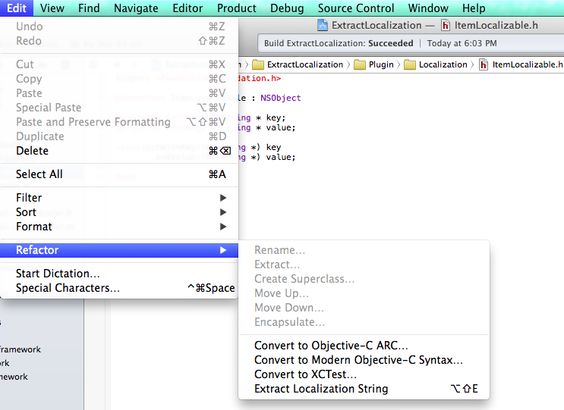Screen dimensions: 564x410
Task: Expand the Format submenu arrow
Action: pos(223,227)
